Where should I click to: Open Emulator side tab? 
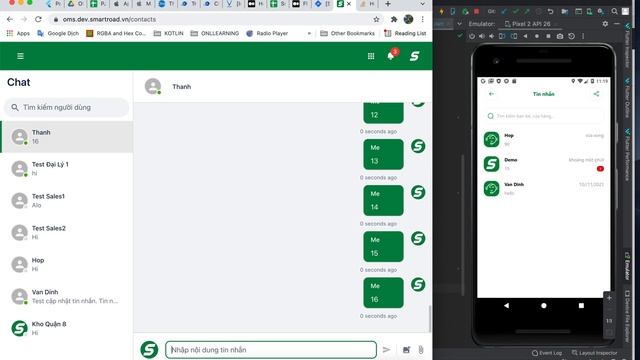pyautogui.click(x=627, y=266)
